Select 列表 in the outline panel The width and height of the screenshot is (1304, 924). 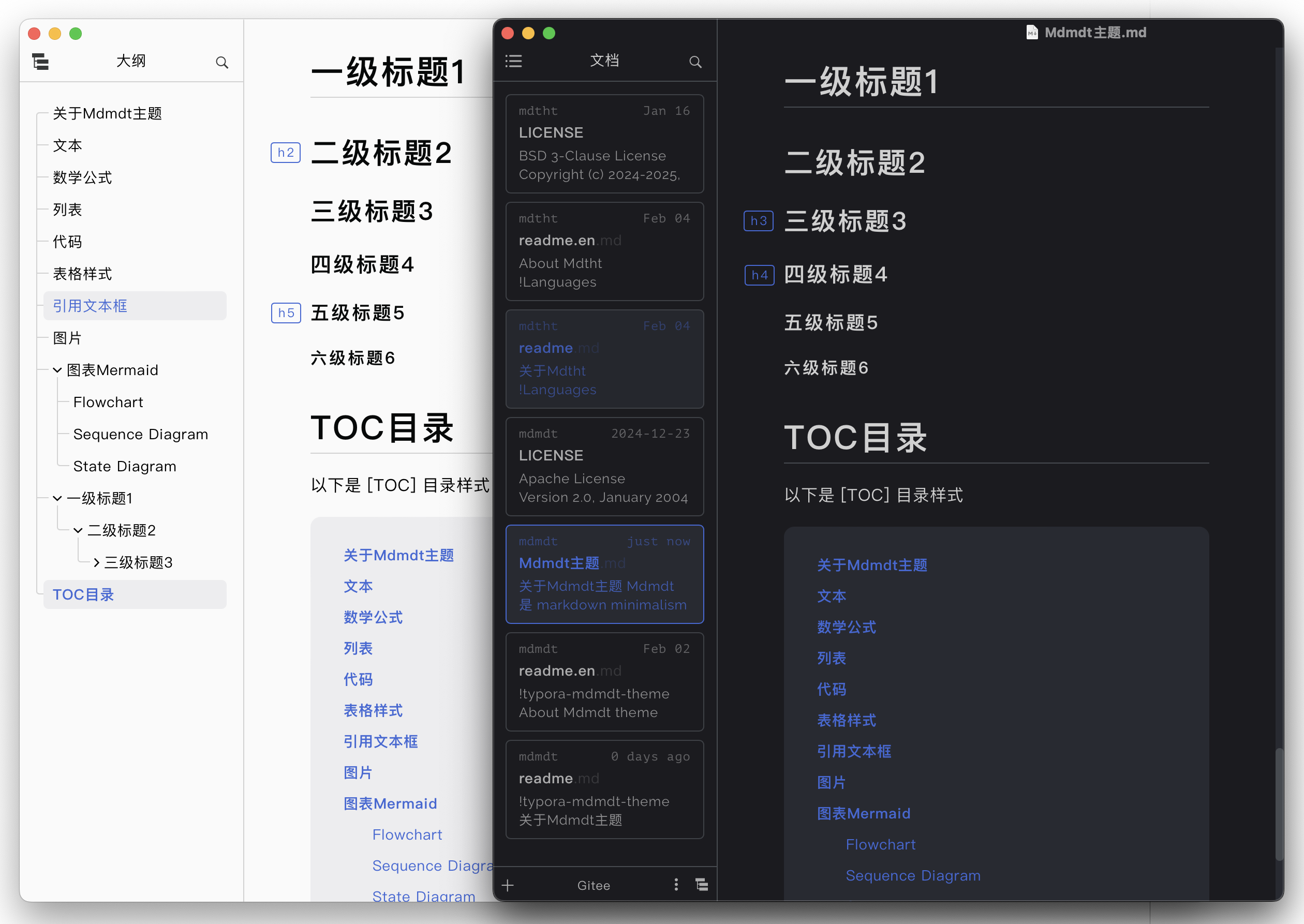[x=67, y=210]
